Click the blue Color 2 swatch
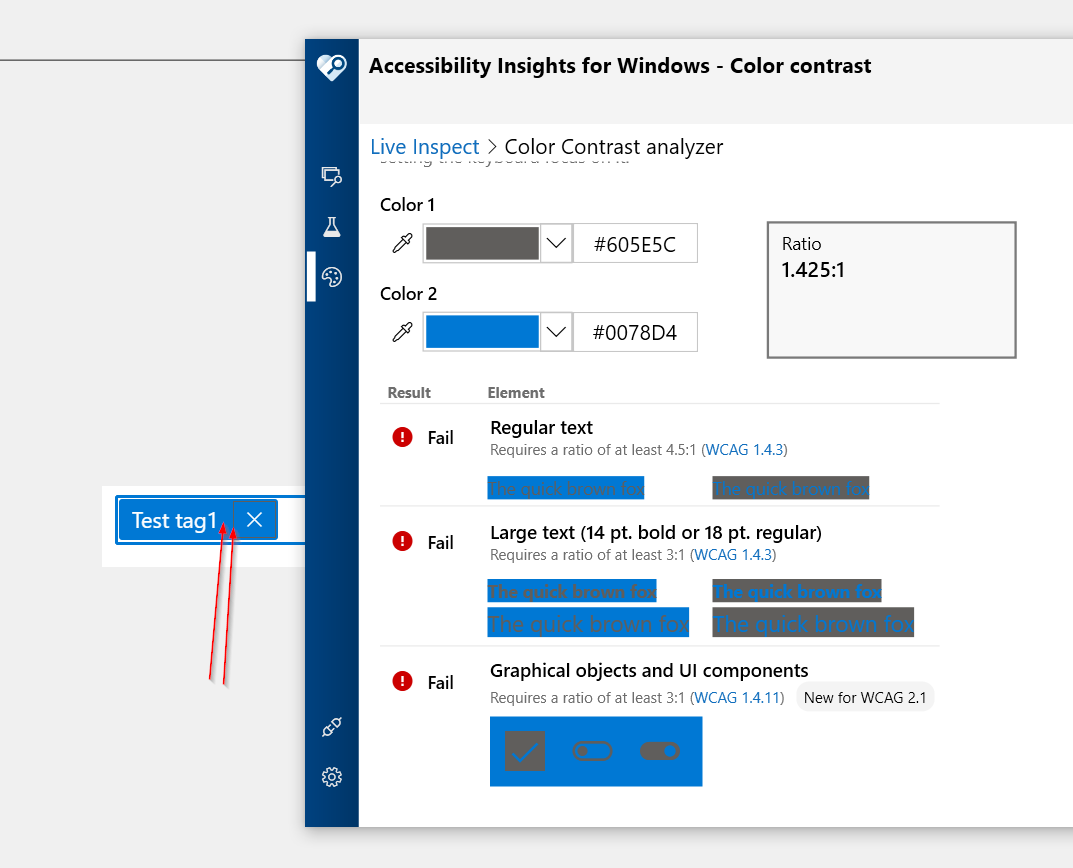The width and height of the screenshot is (1073, 868). [482, 332]
